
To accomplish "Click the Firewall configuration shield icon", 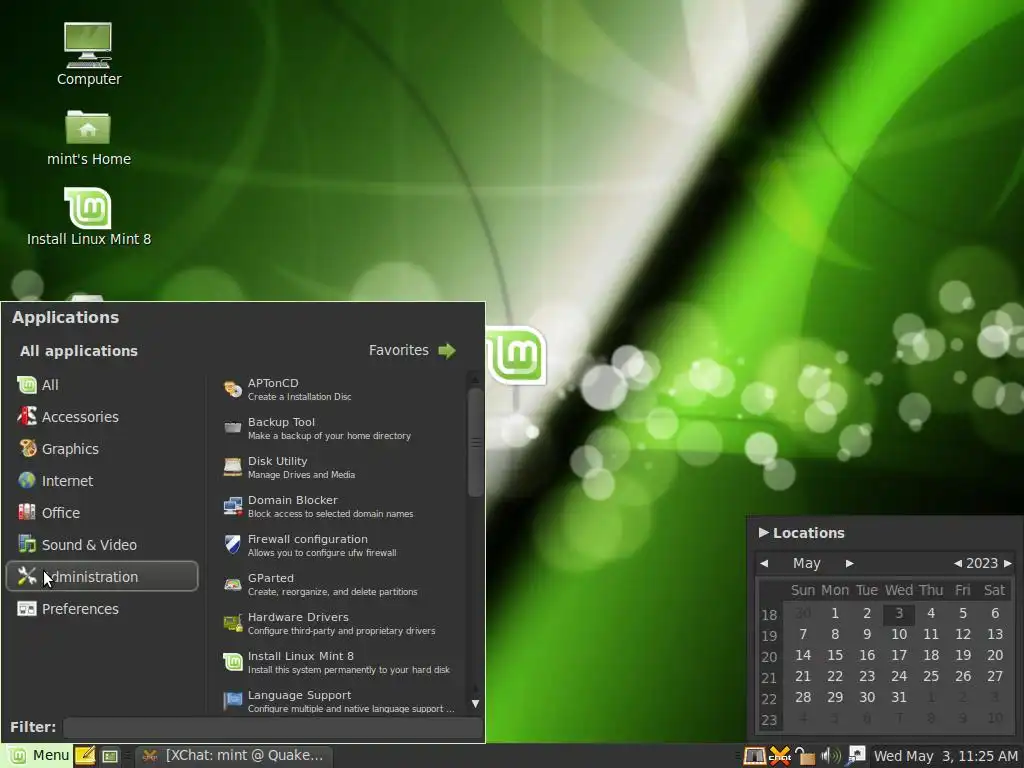I will point(232,545).
